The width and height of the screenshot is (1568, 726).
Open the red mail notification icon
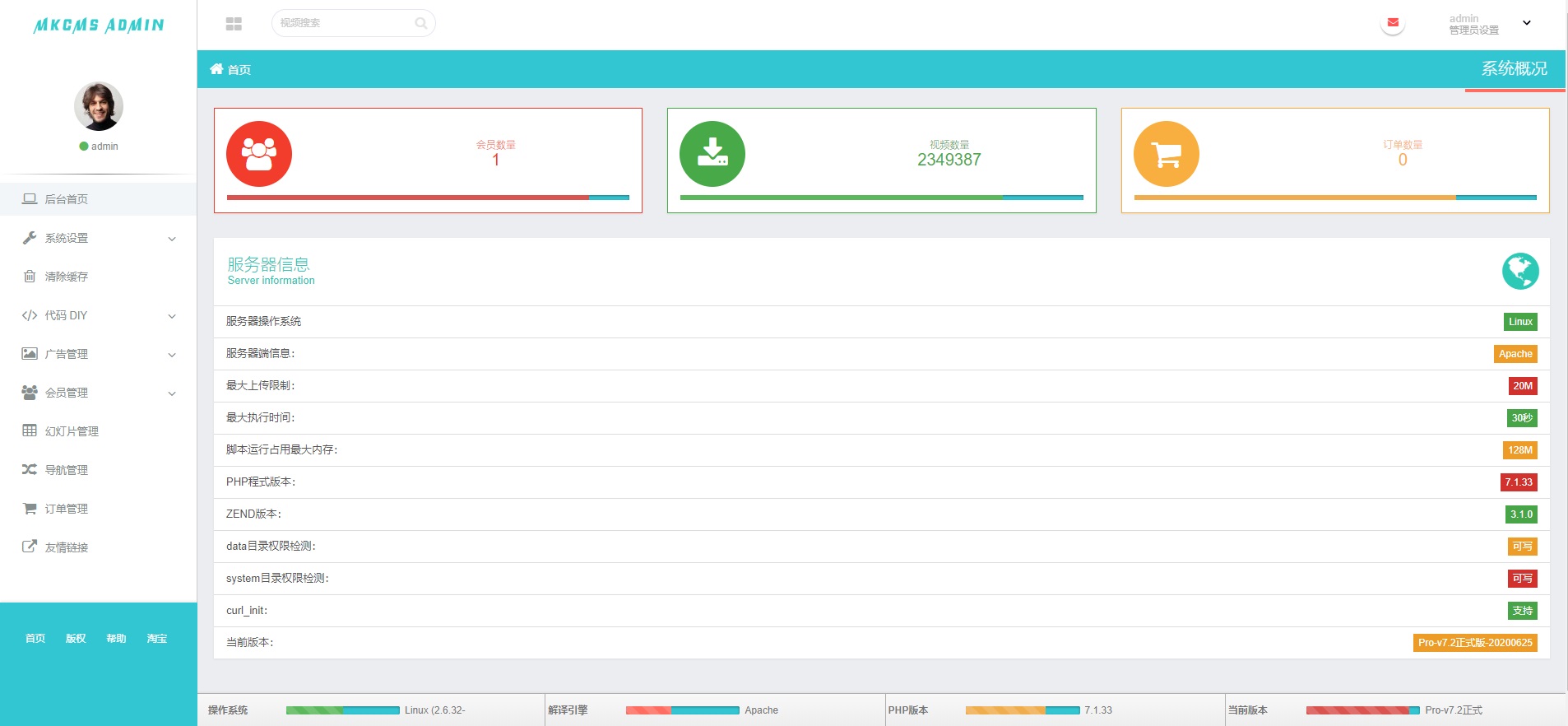1393,23
